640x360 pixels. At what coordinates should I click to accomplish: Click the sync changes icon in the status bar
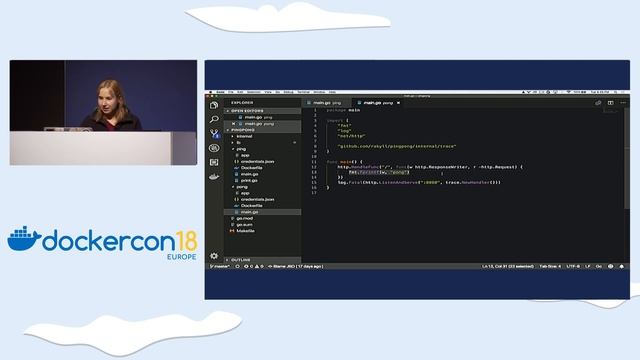(x=238, y=267)
